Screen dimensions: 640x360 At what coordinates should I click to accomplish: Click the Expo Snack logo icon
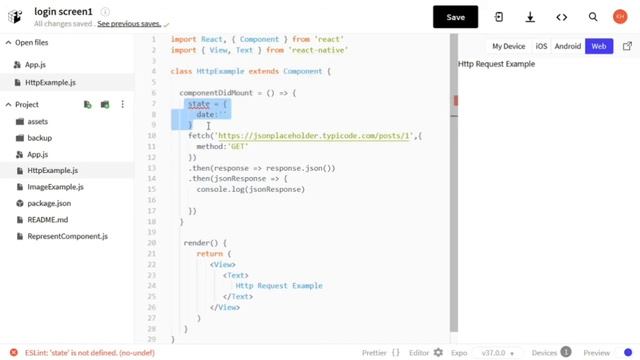click(15, 16)
